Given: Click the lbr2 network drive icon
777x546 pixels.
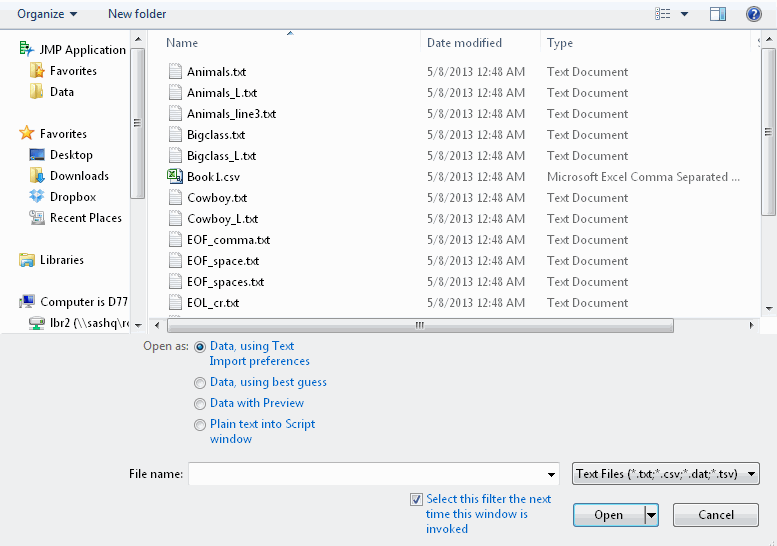Looking at the screenshot, I should 37,323.
